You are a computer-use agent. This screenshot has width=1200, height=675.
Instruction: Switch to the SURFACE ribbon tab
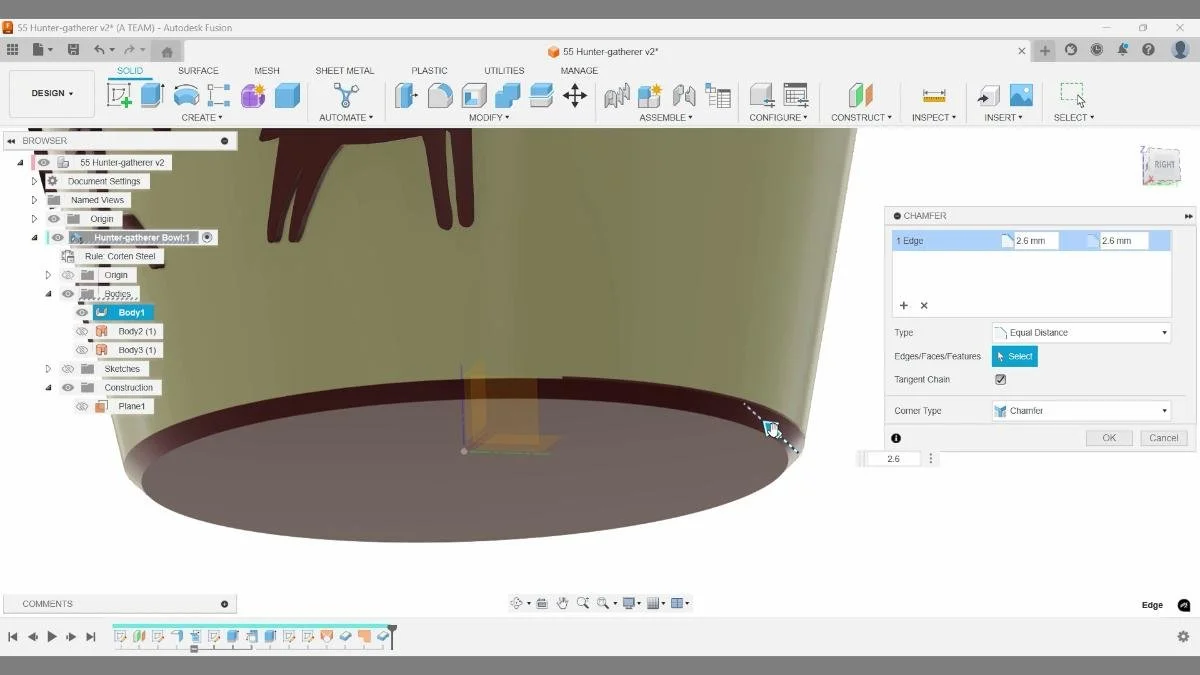tap(198, 70)
